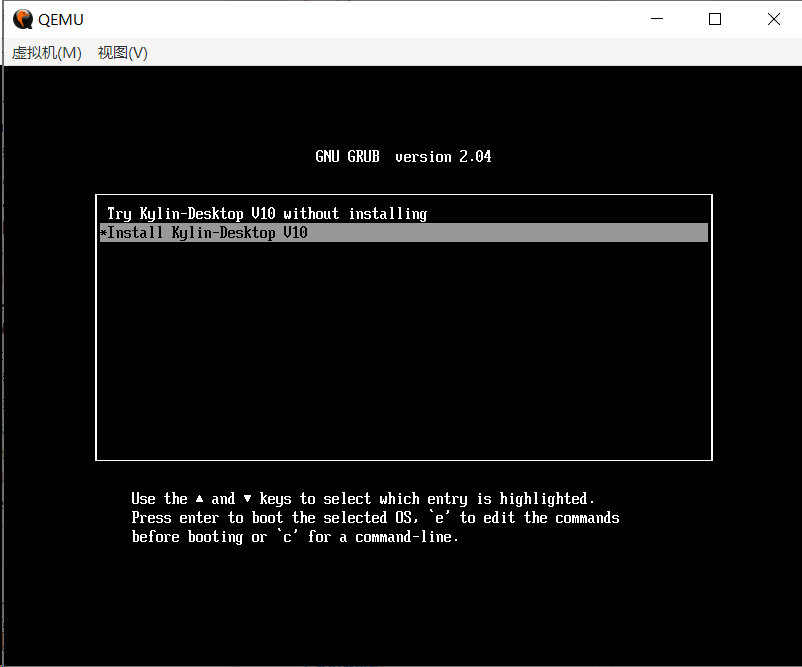Viewport: 802px width, 667px height.
Task: Select the highlighted 'Install Kylin-Desktop V10' entry
Action: [x=208, y=233]
